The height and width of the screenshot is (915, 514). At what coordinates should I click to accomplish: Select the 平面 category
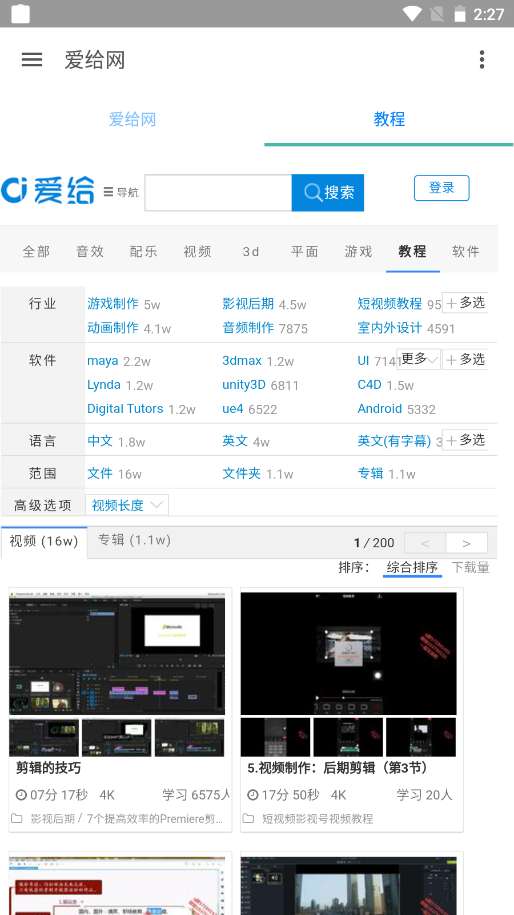(x=305, y=252)
